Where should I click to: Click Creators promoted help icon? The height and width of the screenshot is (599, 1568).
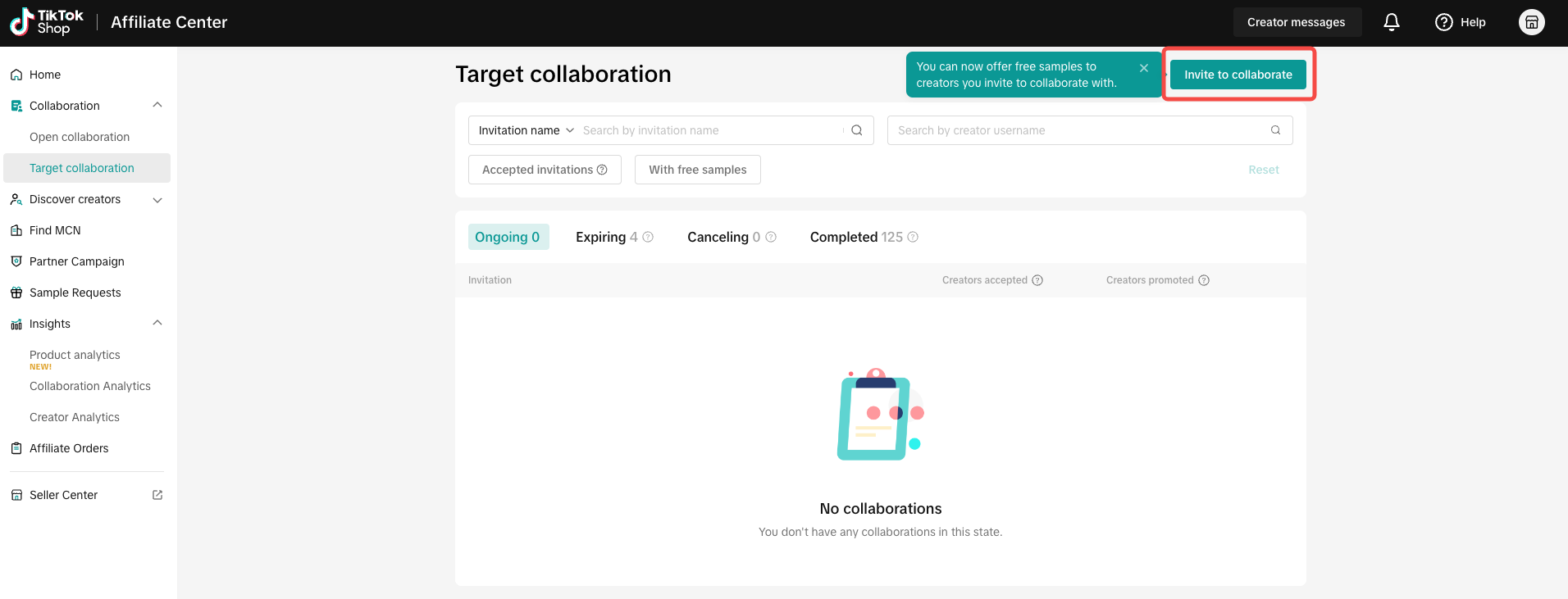coord(1204,280)
